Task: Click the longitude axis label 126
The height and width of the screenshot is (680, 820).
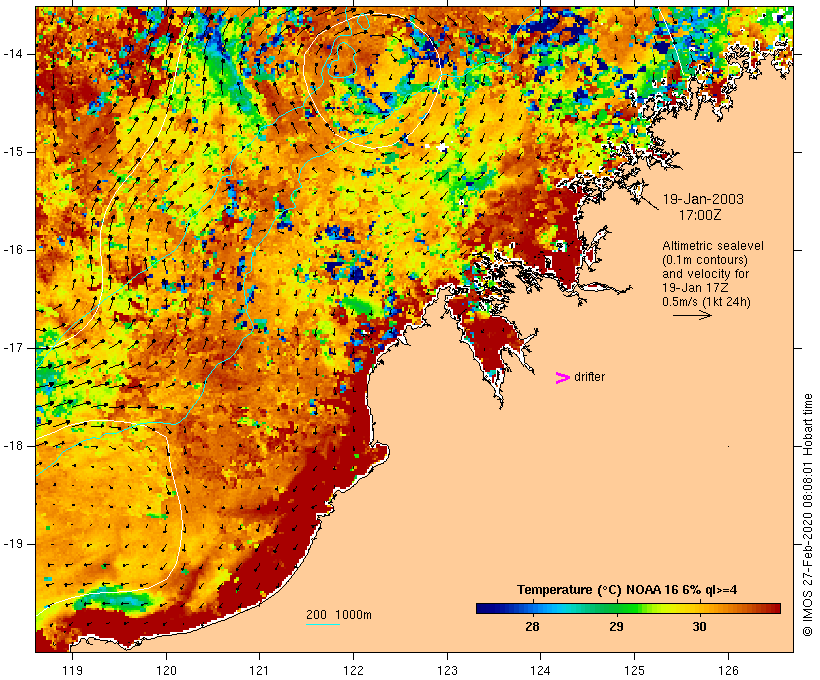Action: coord(728,670)
